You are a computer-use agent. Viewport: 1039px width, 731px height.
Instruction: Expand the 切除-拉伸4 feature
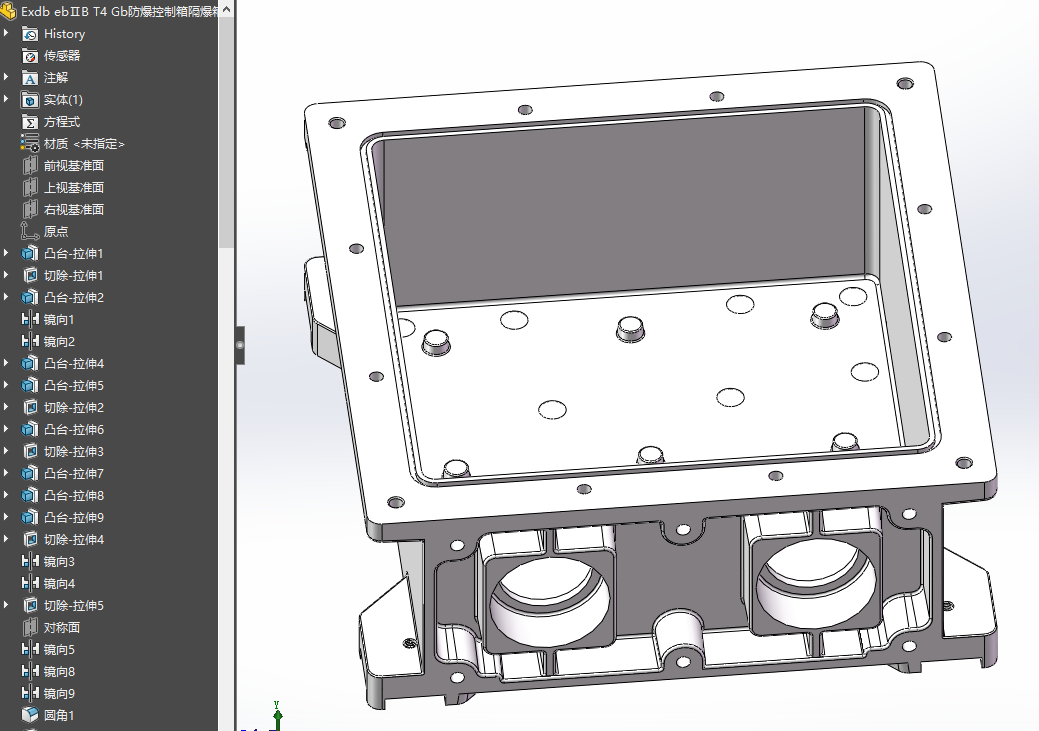[7, 539]
